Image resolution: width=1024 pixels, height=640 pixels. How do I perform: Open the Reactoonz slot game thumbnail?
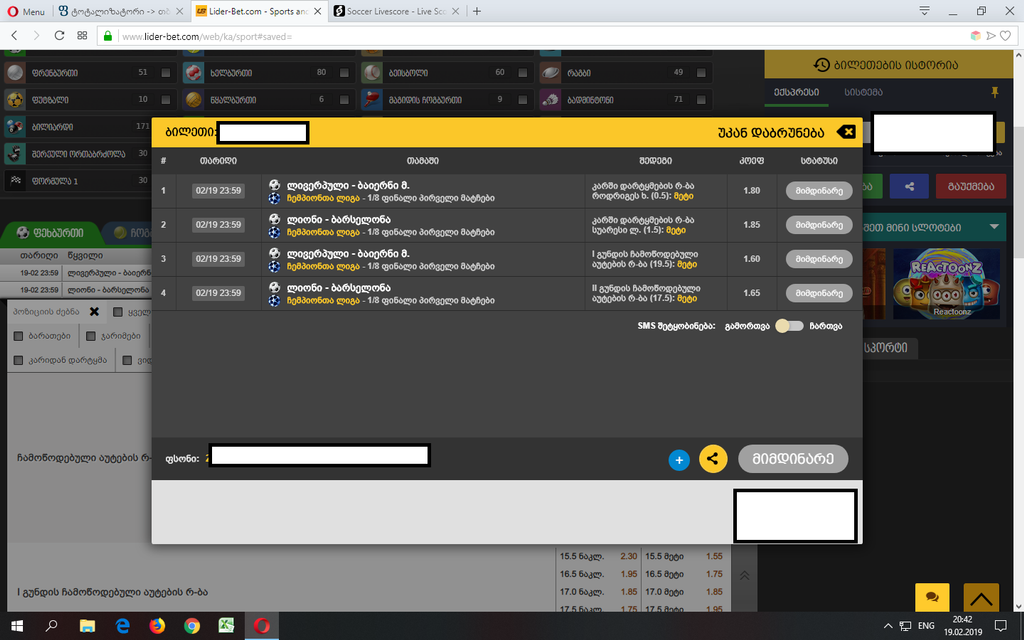point(946,284)
